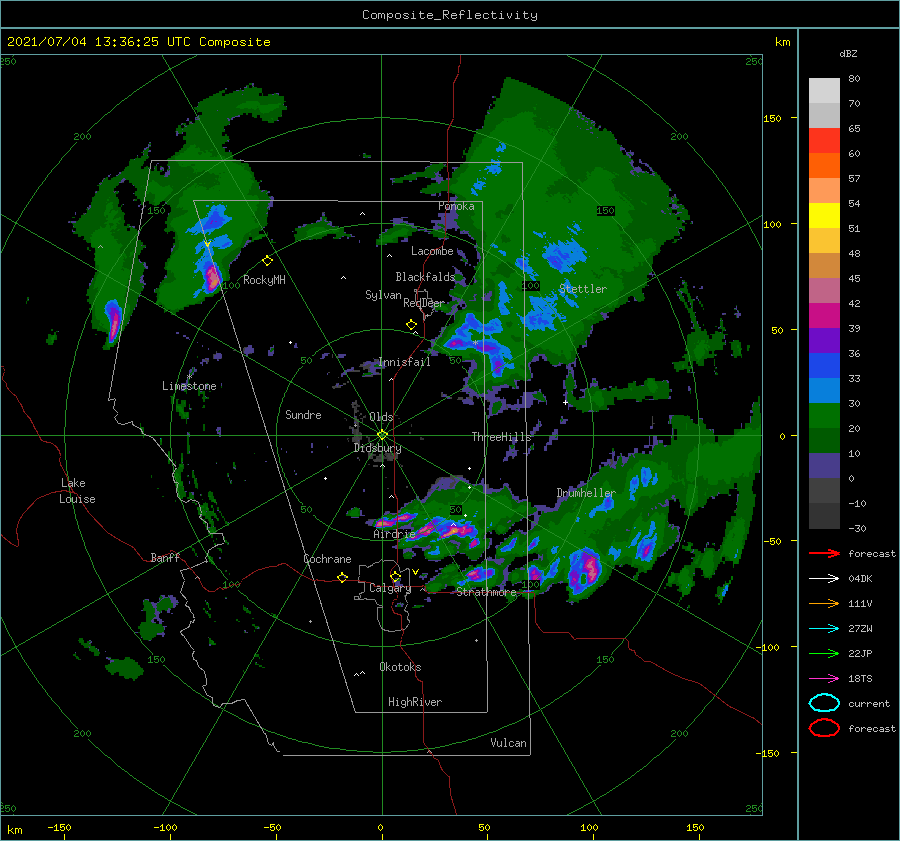Click the yellow diamond marker below RedDeer
This screenshot has height=841, width=900.
pyautogui.click(x=412, y=325)
